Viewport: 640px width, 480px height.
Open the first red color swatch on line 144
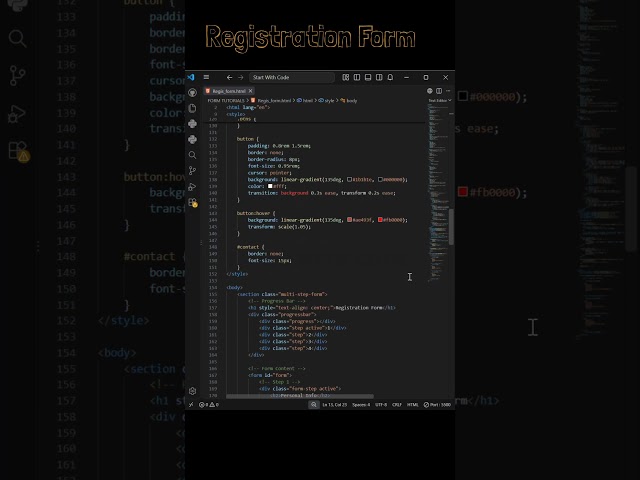[x=349, y=220]
